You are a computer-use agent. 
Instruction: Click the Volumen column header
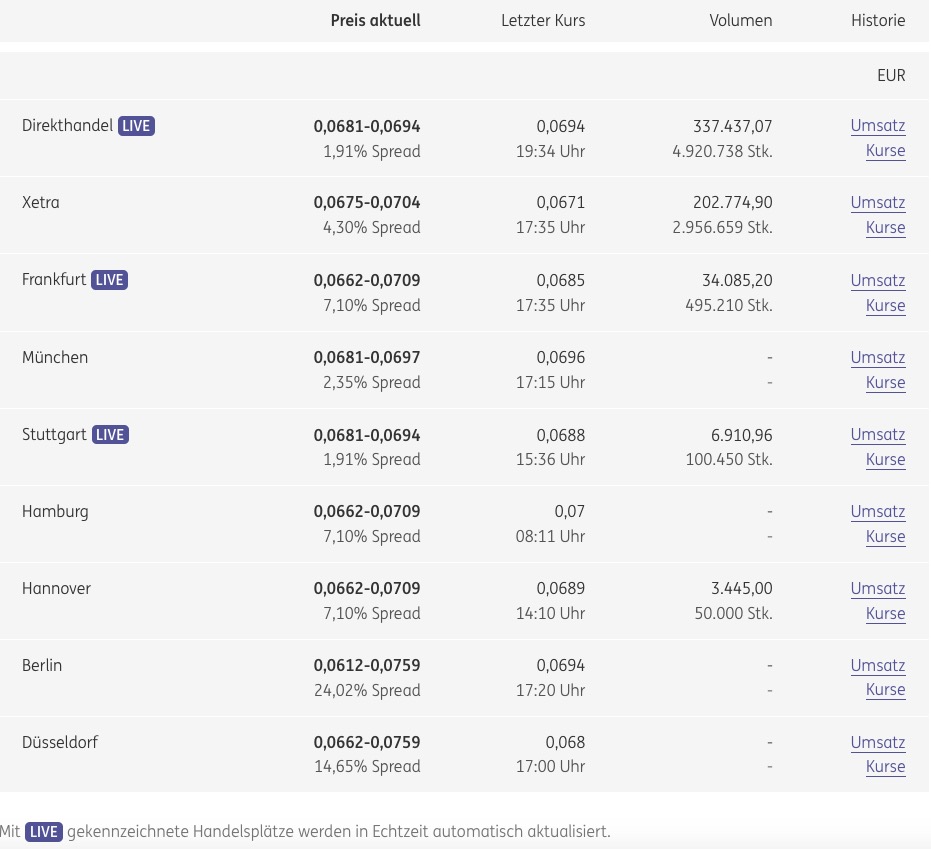[740, 21]
